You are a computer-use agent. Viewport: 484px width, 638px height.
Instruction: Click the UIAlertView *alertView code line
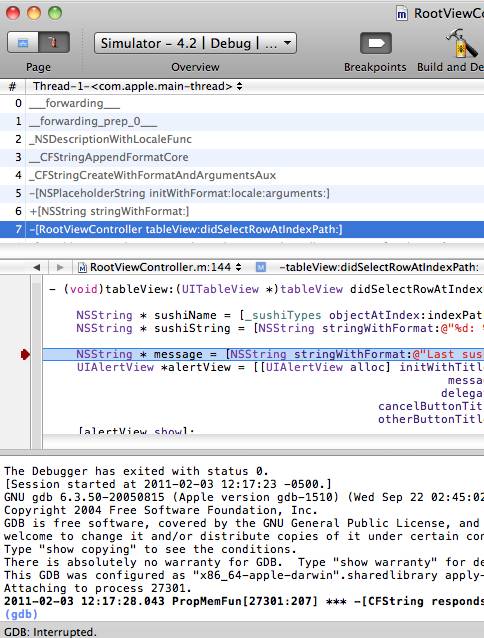click(280, 367)
